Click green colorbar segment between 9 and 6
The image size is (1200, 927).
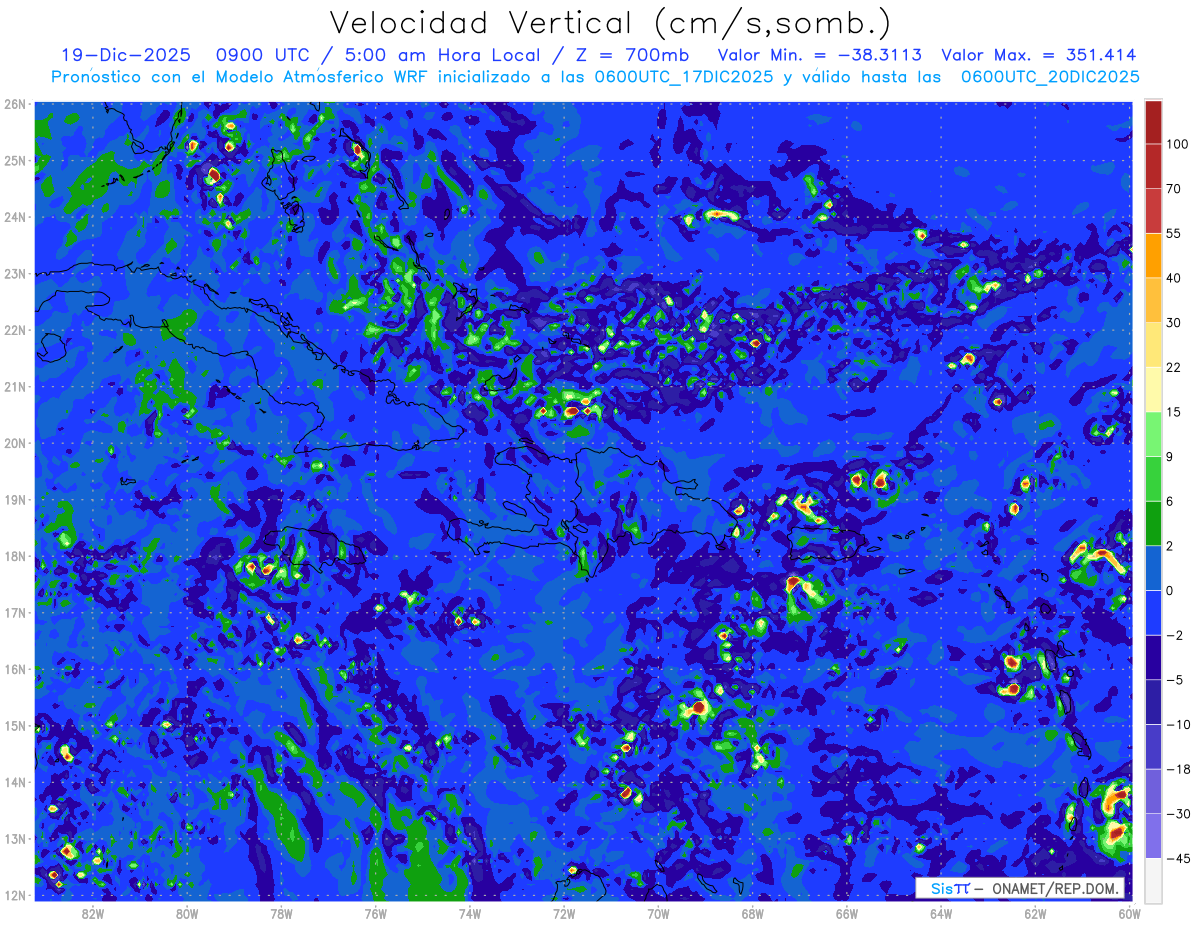click(x=1153, y=478)
